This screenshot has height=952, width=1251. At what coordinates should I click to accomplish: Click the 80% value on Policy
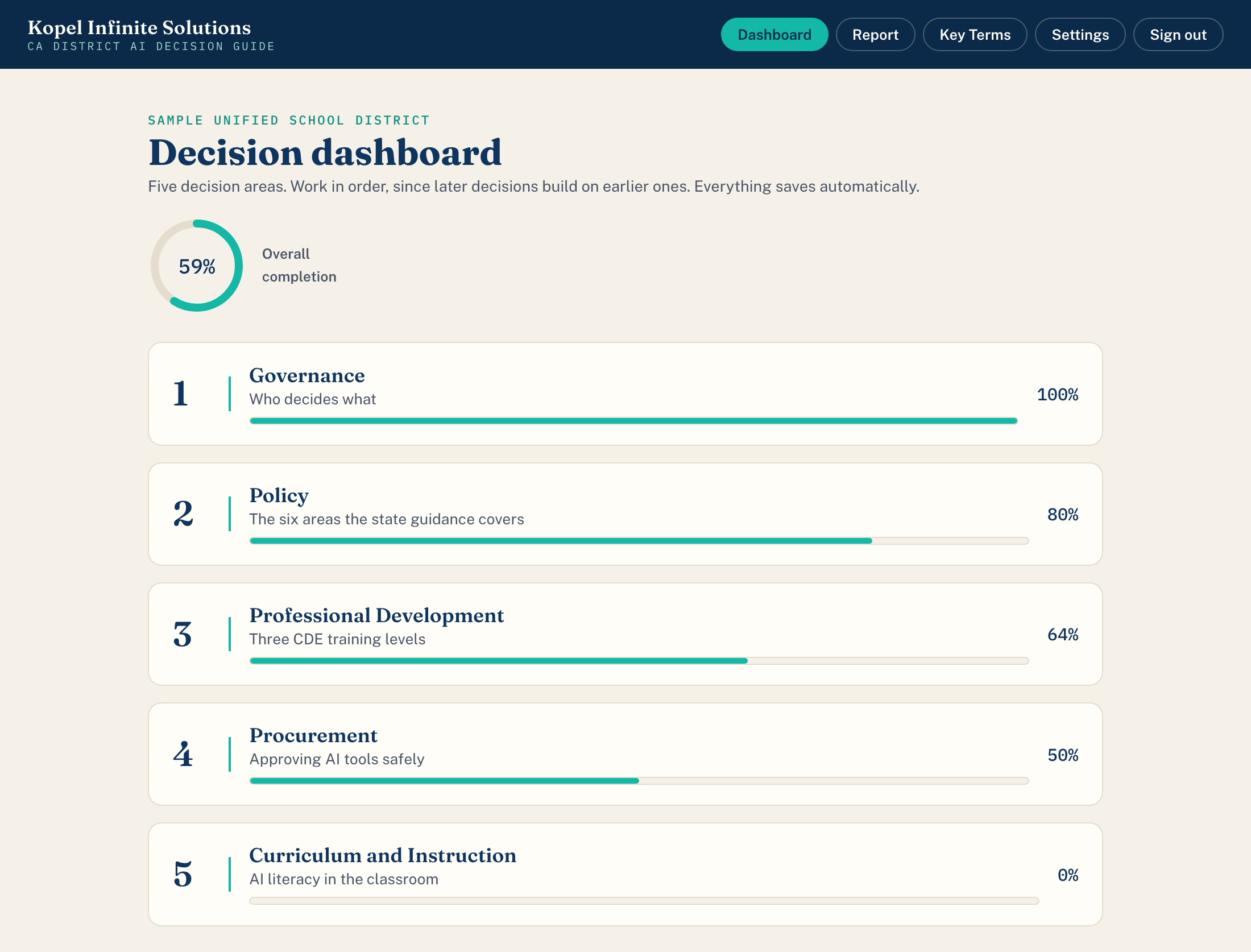1063,515
